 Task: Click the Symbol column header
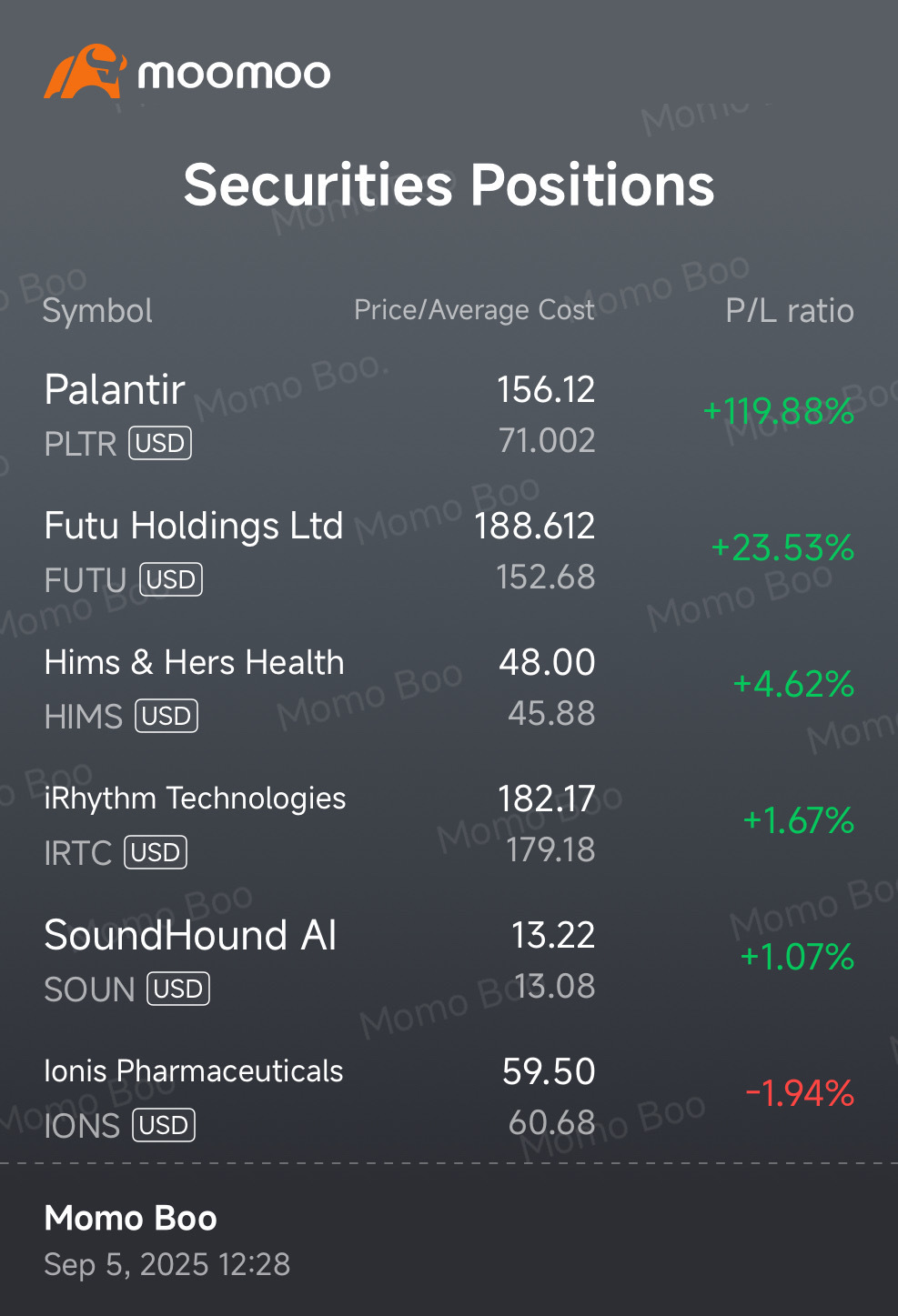pyautogui.click(x=97, y=311)
